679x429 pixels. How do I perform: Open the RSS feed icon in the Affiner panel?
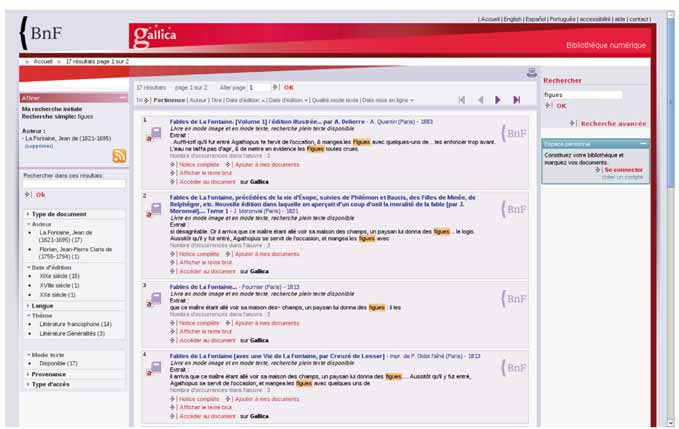coord(119,155)
